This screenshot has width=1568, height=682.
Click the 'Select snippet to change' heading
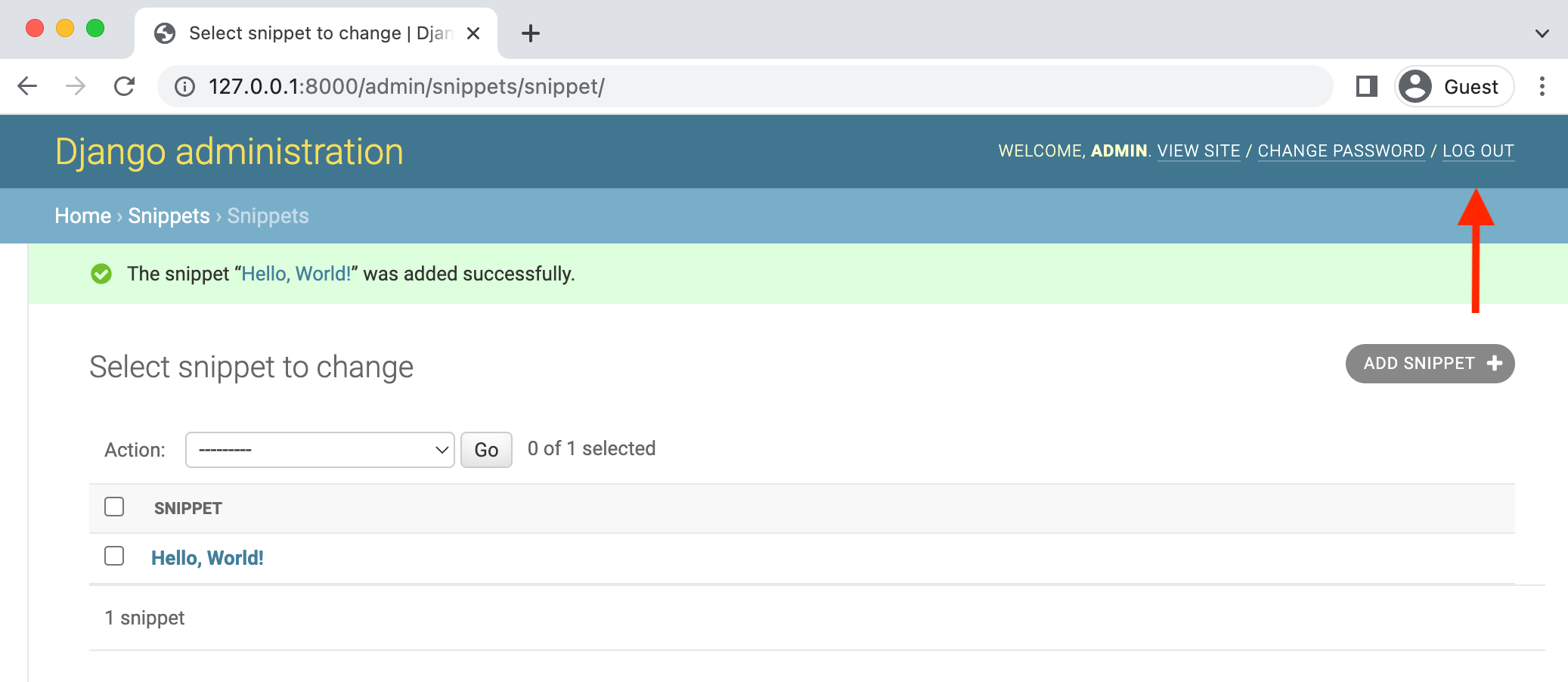point(252,367)
